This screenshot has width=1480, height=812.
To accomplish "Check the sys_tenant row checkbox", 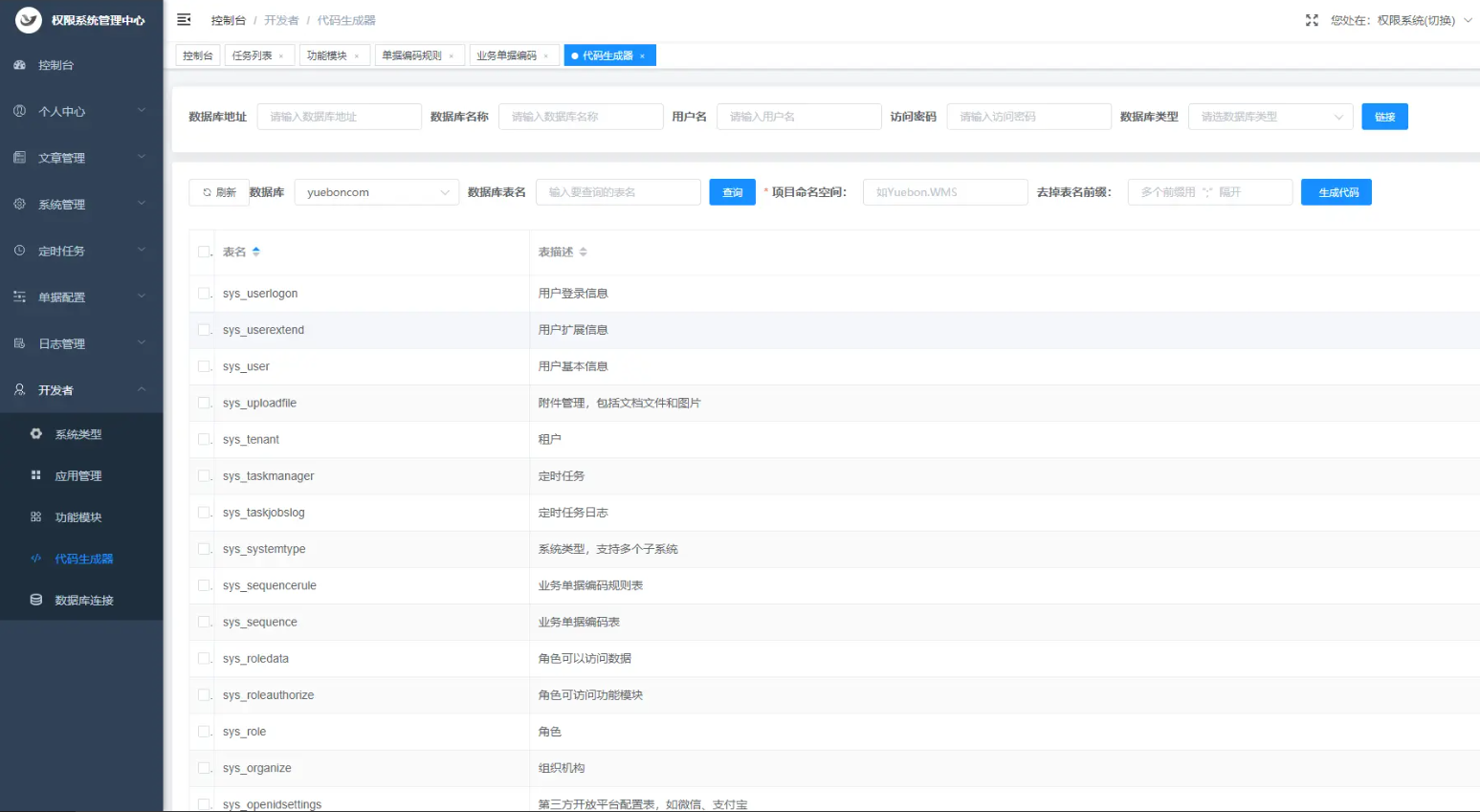I will click(204, 439).
